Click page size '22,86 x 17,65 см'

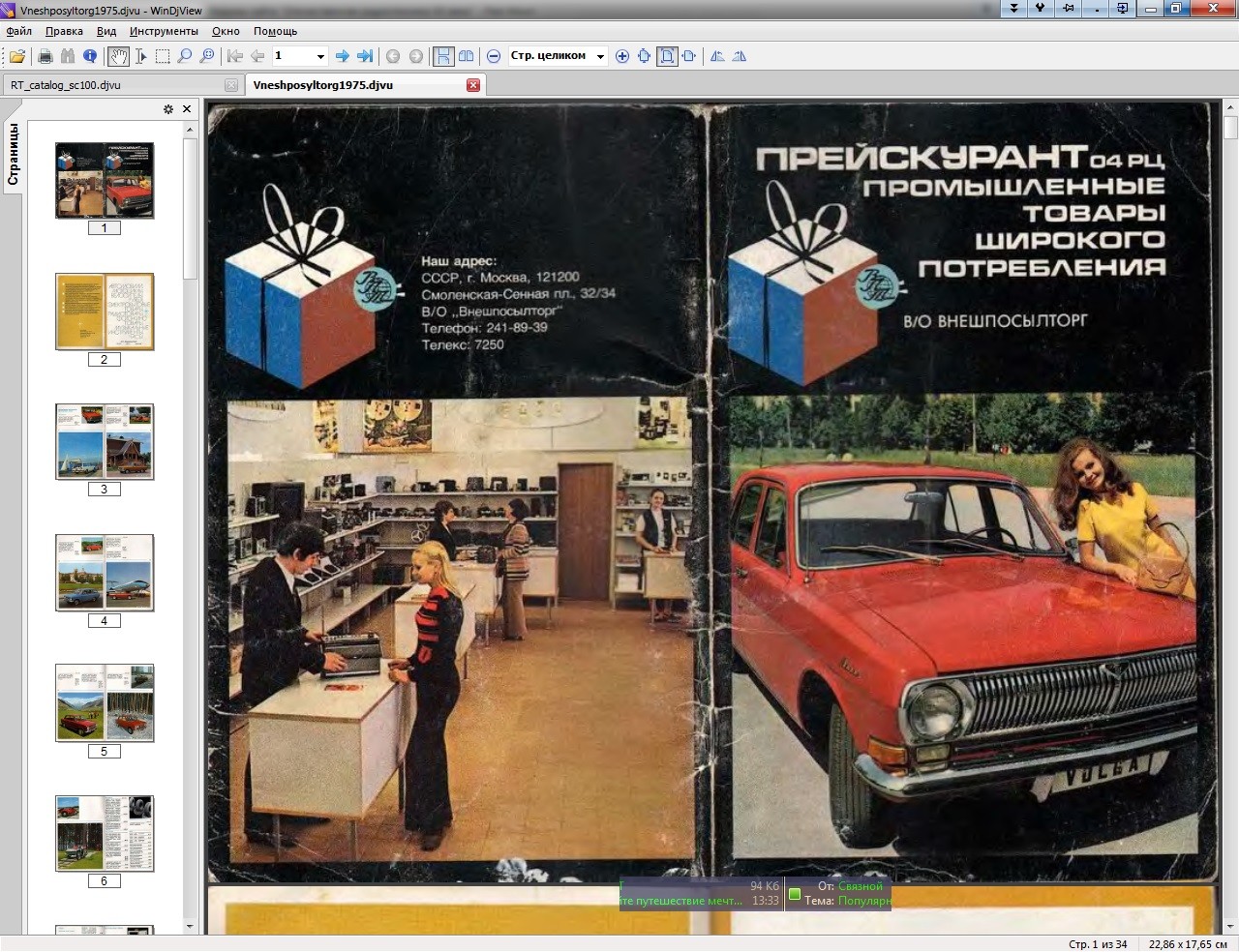pos(1188,944)
